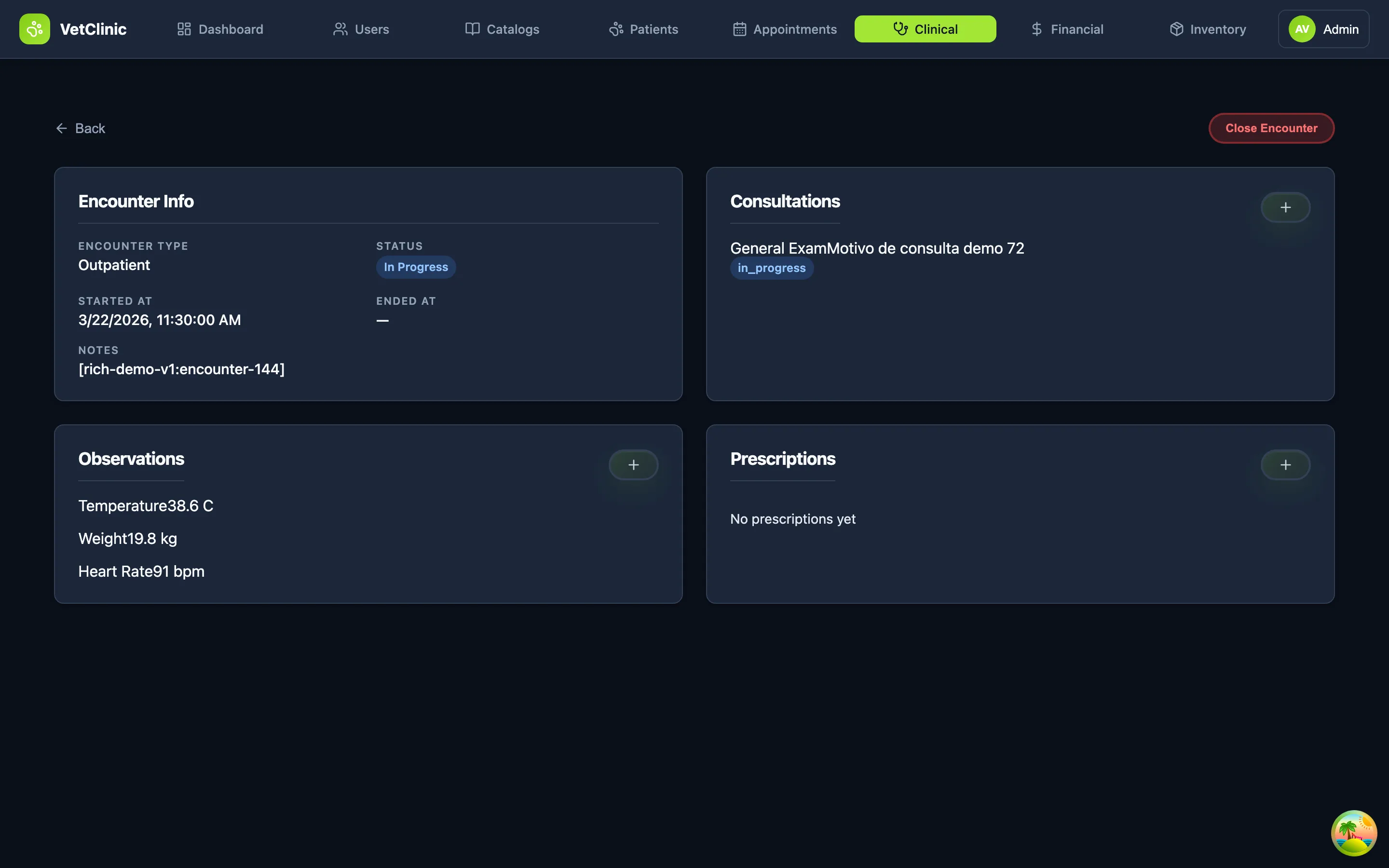
Task: Navigate to the Patients tab
Action: (643, 29)
